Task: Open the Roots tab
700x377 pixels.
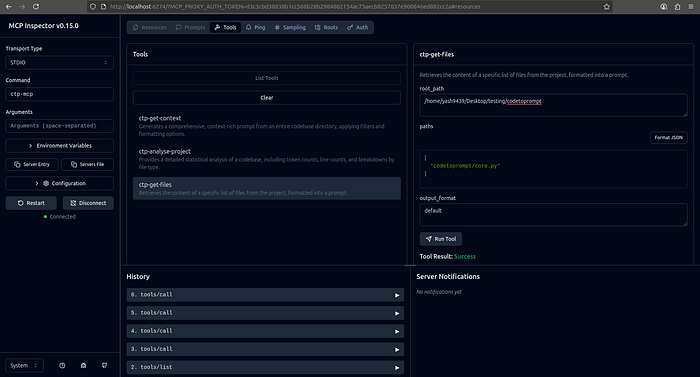Action: pyautogui.click(x=326, y=27)
